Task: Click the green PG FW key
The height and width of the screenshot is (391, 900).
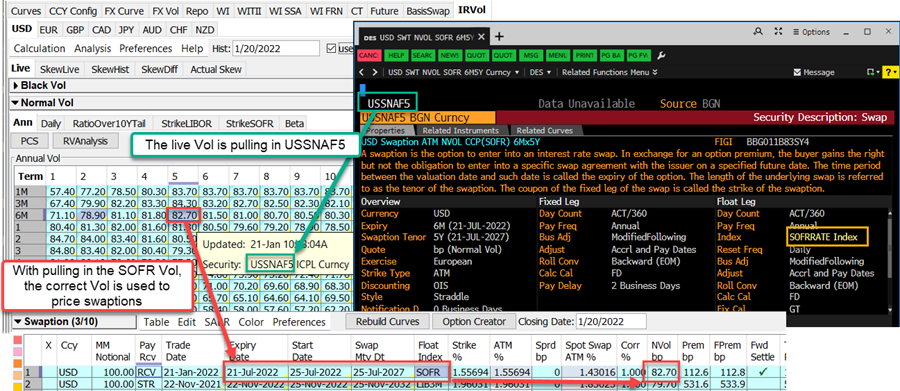Action: (x=637, y=56)
